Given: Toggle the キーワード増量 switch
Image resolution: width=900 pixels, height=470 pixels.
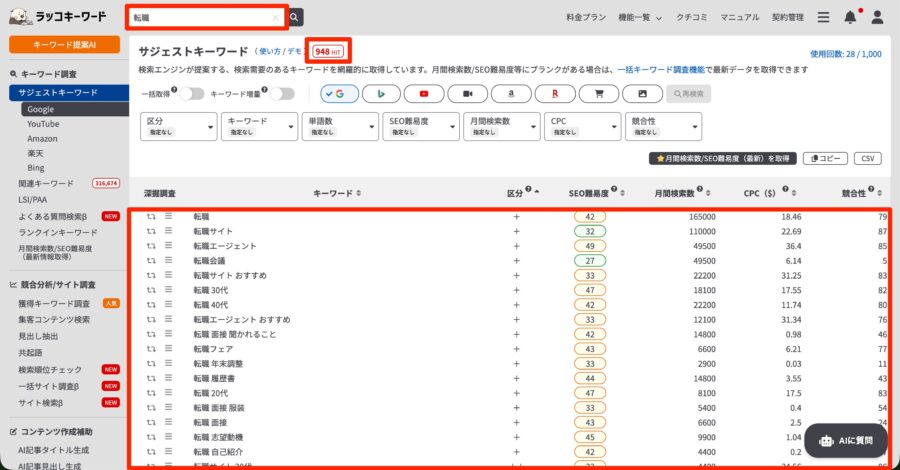Looking at the screenshot, I should click(x=282, y=94).
